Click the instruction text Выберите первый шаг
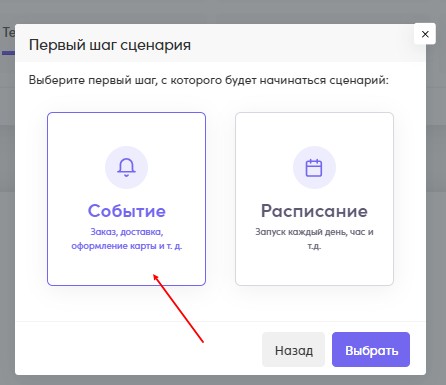 coord(209,80)
